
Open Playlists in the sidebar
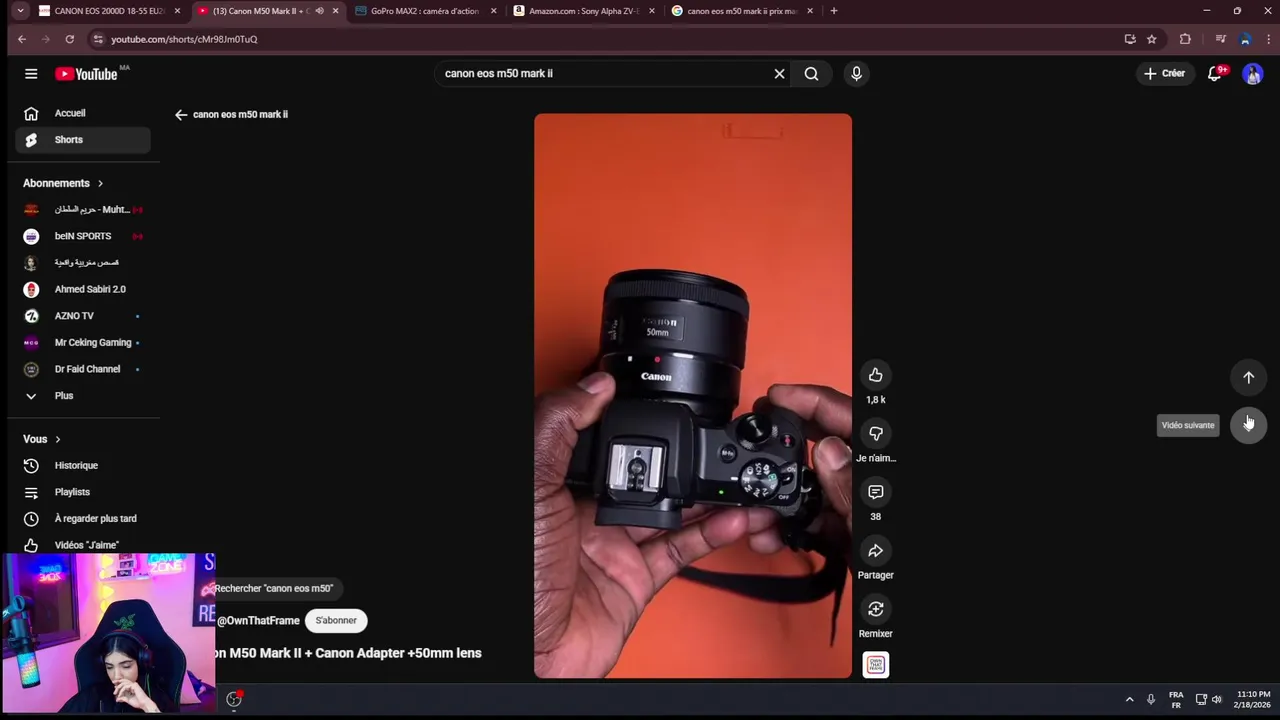(x=83, y=493)
